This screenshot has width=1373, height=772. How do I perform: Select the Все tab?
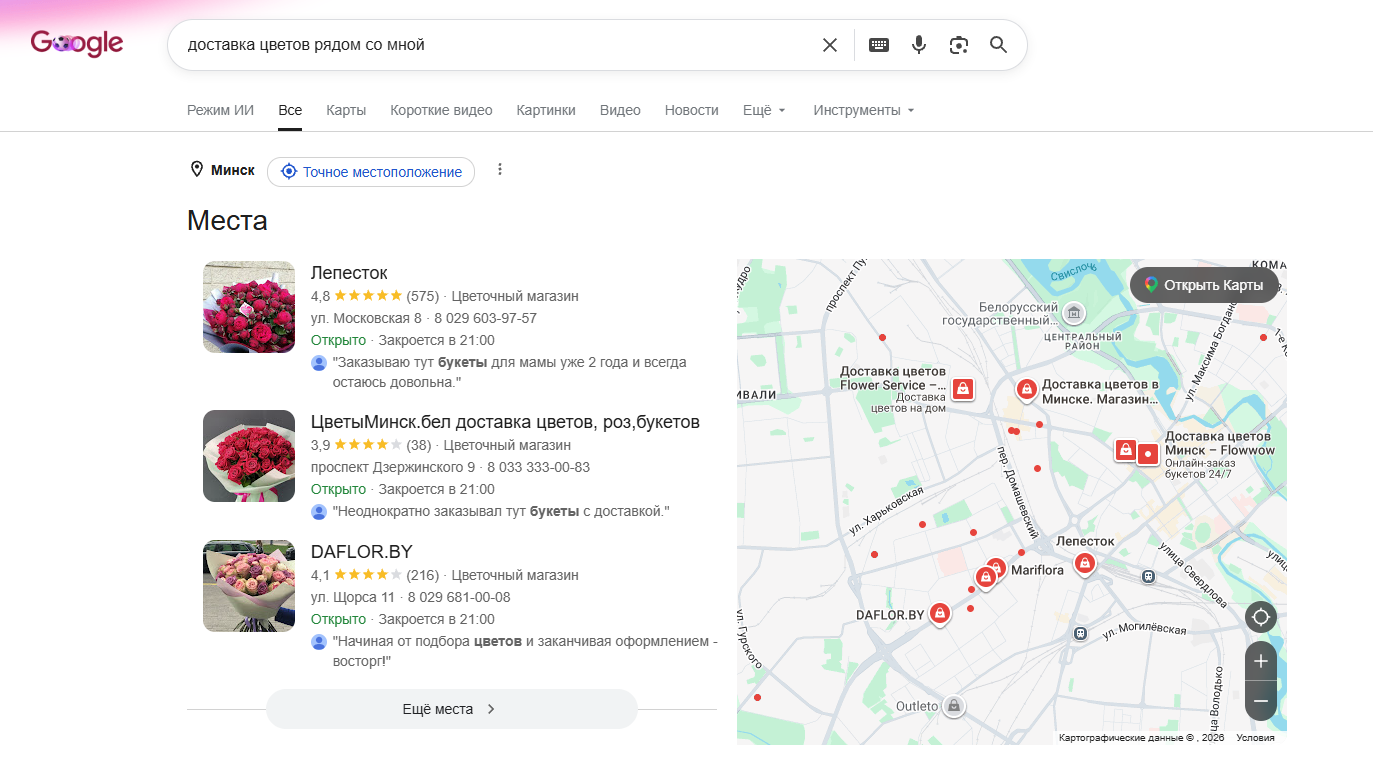(x=290, y=110)
